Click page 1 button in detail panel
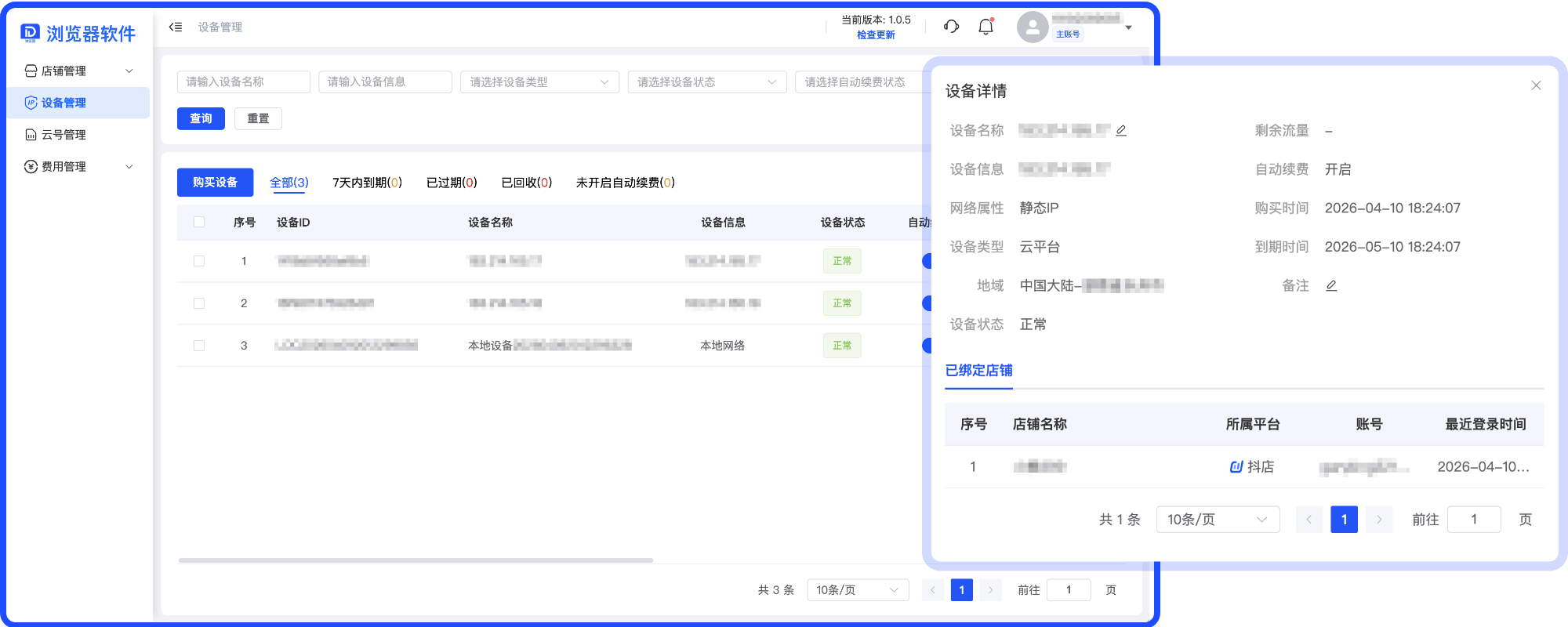Image resolution: width=1568 pixels, height=627 pixels. [x=1344, y=520]
